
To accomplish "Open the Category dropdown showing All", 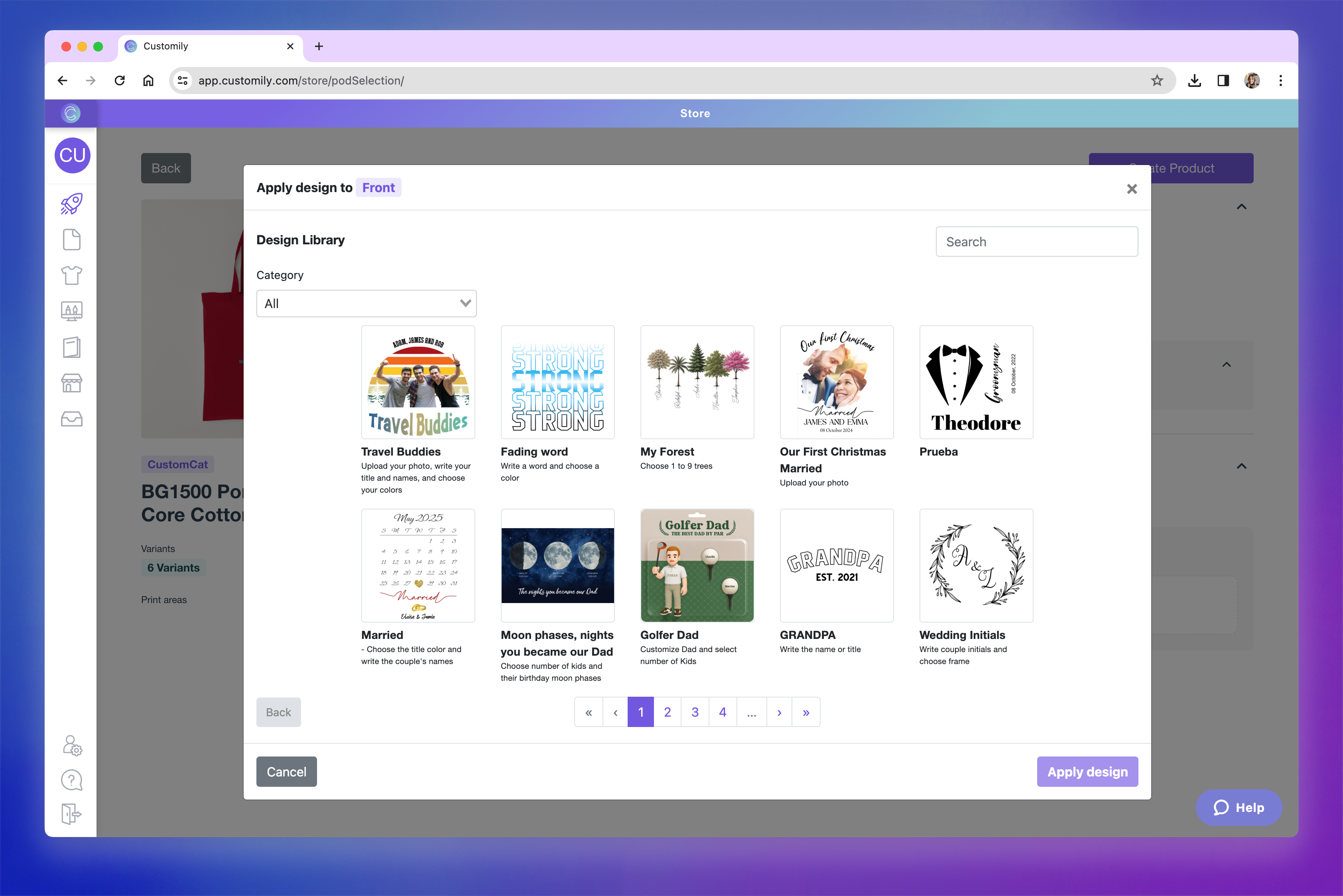I will click(366, 303).
